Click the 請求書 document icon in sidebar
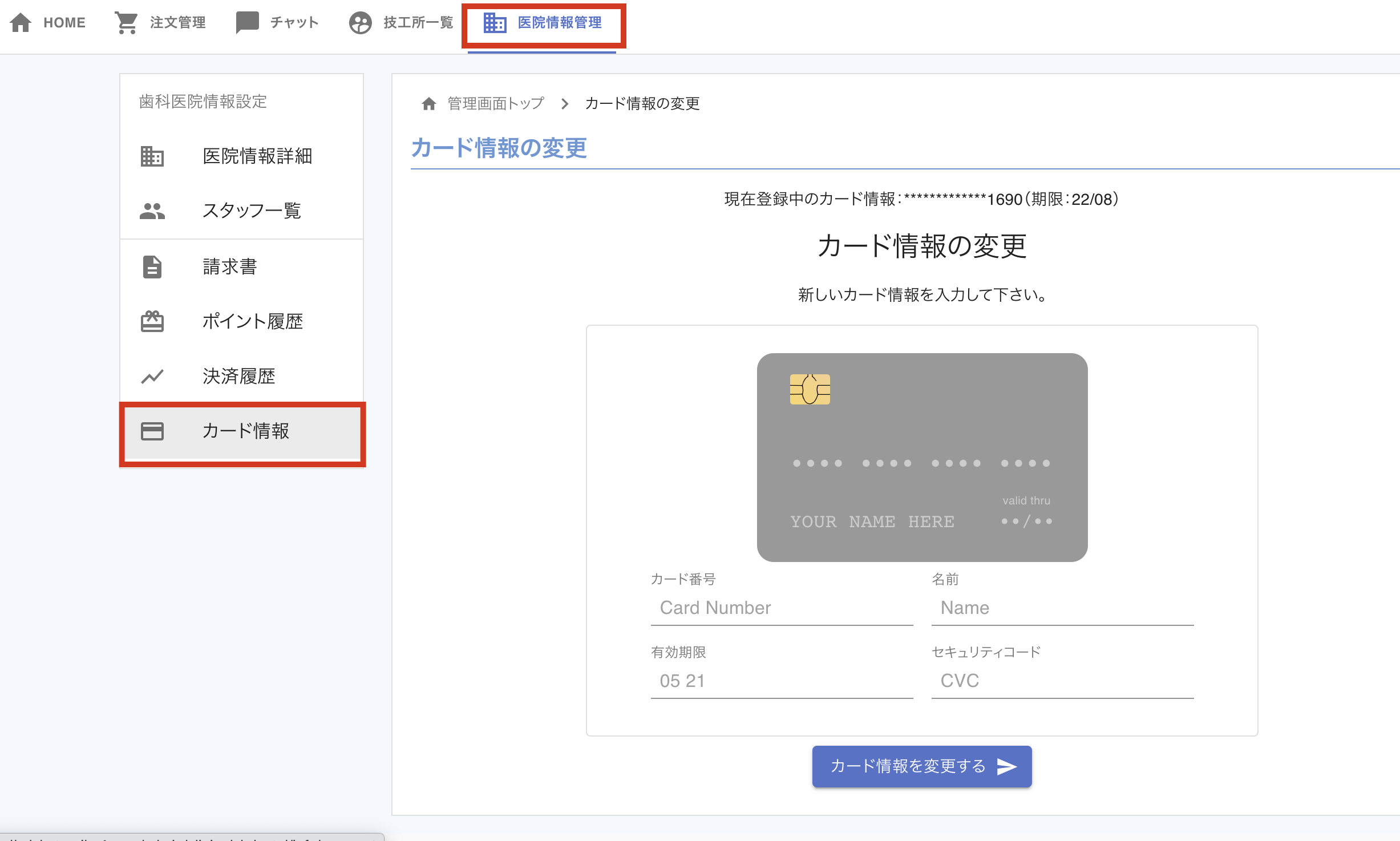 (x=152, y=267)
